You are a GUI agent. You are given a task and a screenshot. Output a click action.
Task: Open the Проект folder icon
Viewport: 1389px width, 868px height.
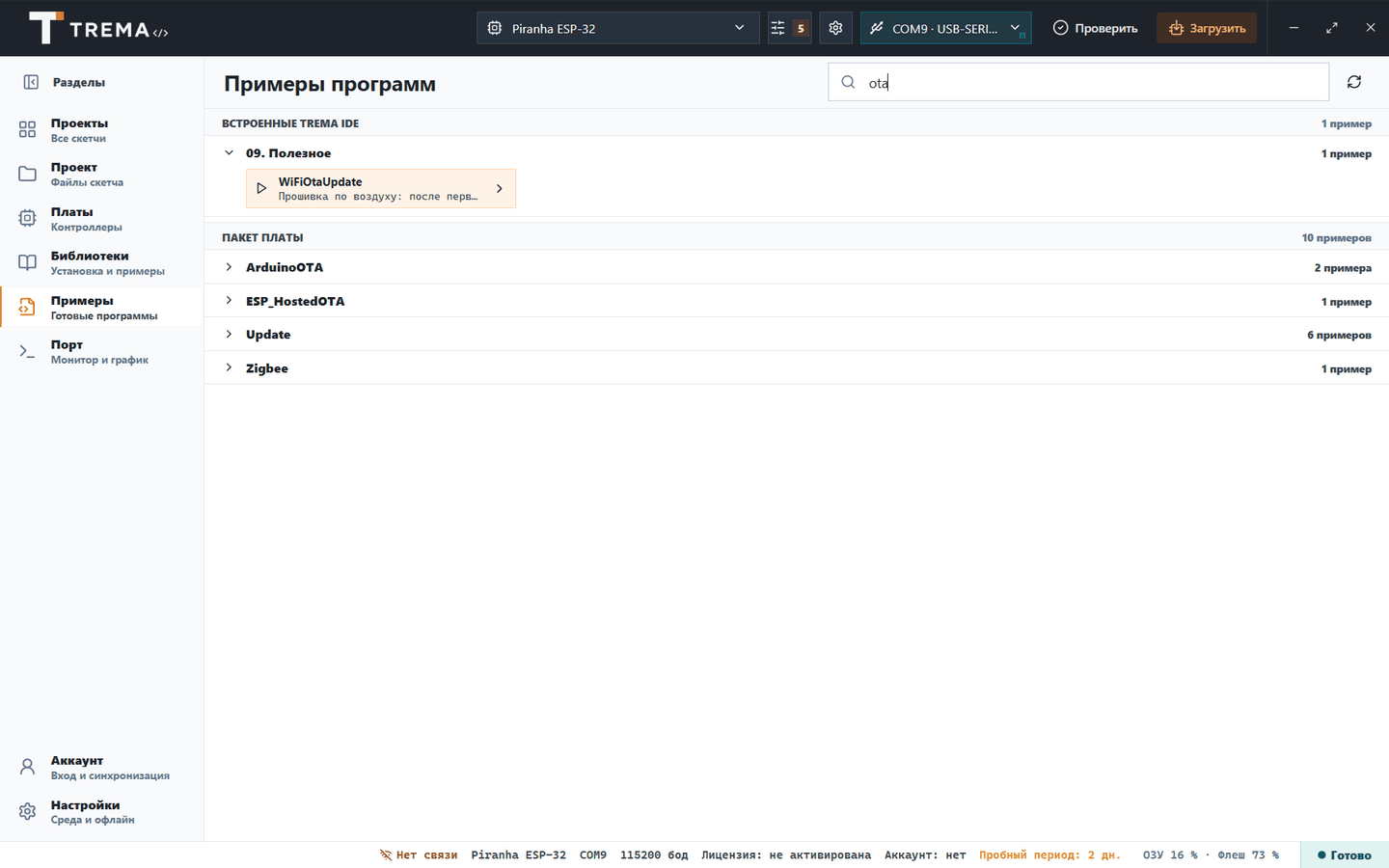(27, 174)
